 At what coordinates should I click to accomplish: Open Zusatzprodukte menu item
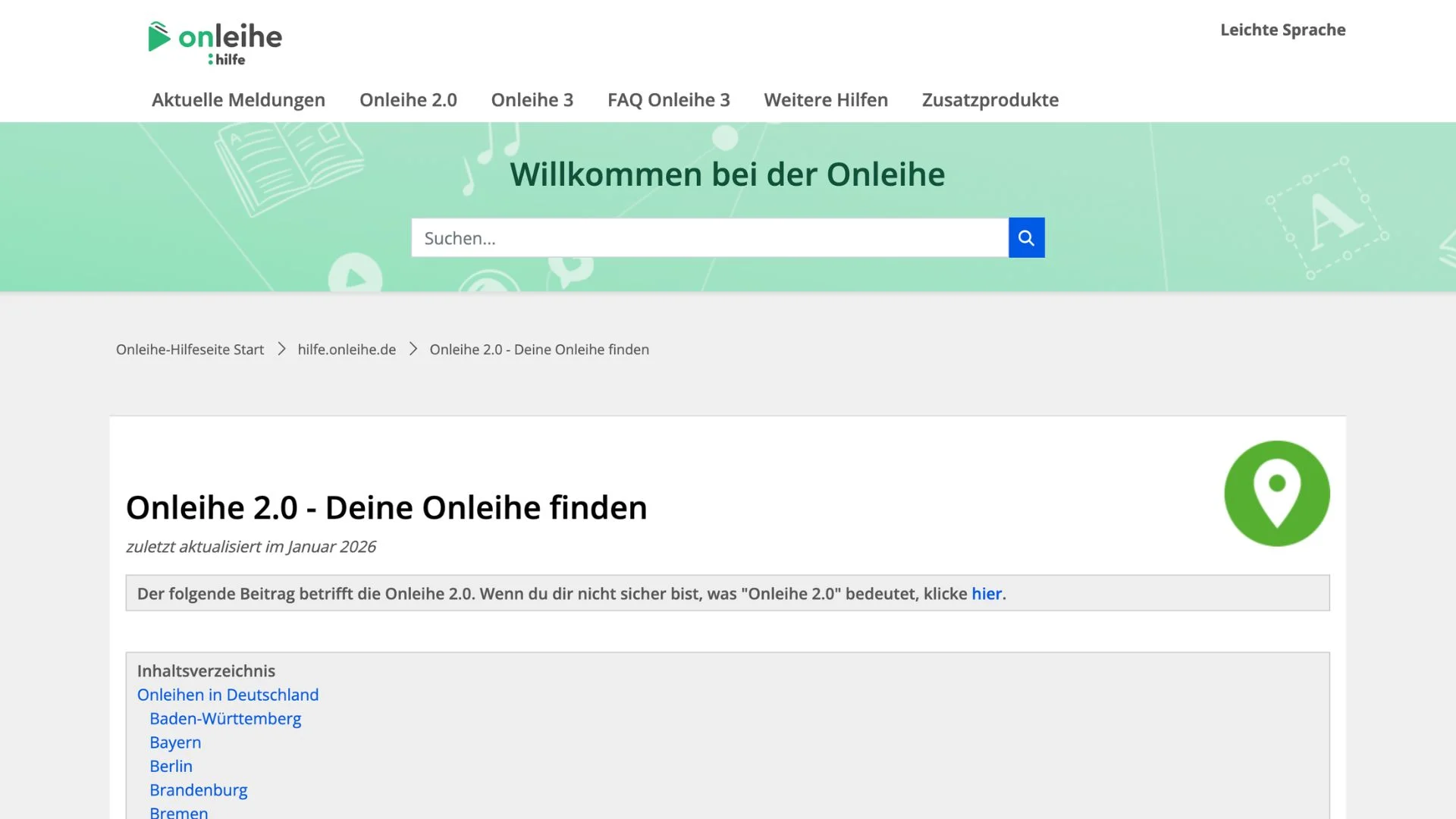click(x=990, y=100)
